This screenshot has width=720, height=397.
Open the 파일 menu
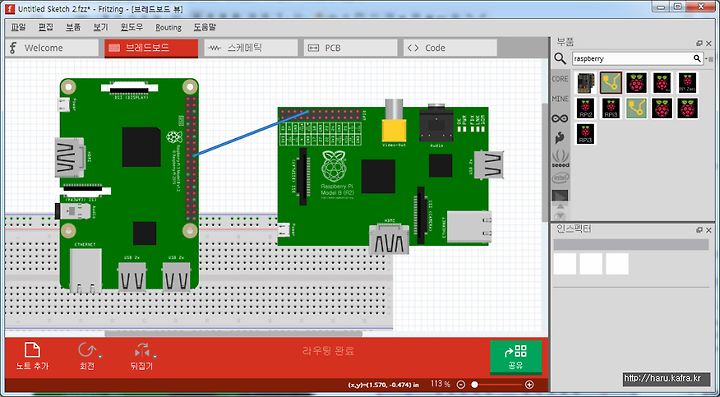point(18,27)
